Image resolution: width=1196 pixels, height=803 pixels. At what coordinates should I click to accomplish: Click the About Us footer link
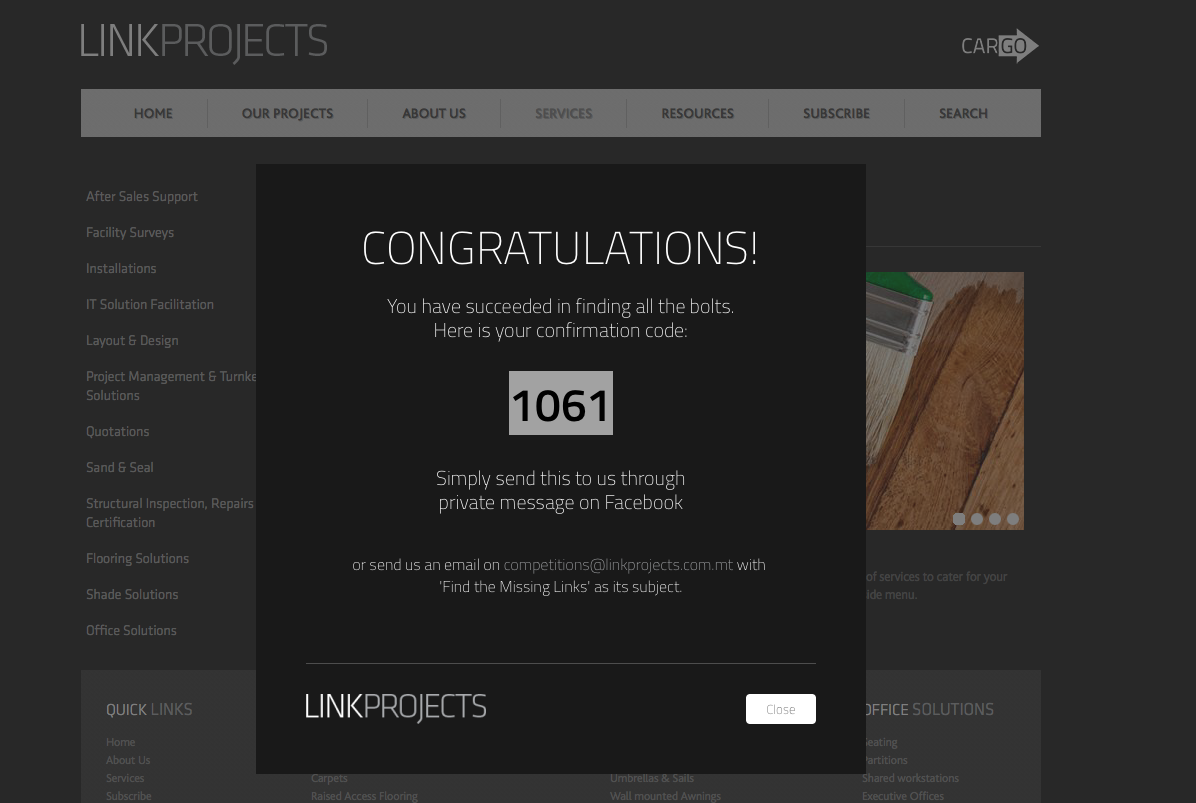coord(128,760)
